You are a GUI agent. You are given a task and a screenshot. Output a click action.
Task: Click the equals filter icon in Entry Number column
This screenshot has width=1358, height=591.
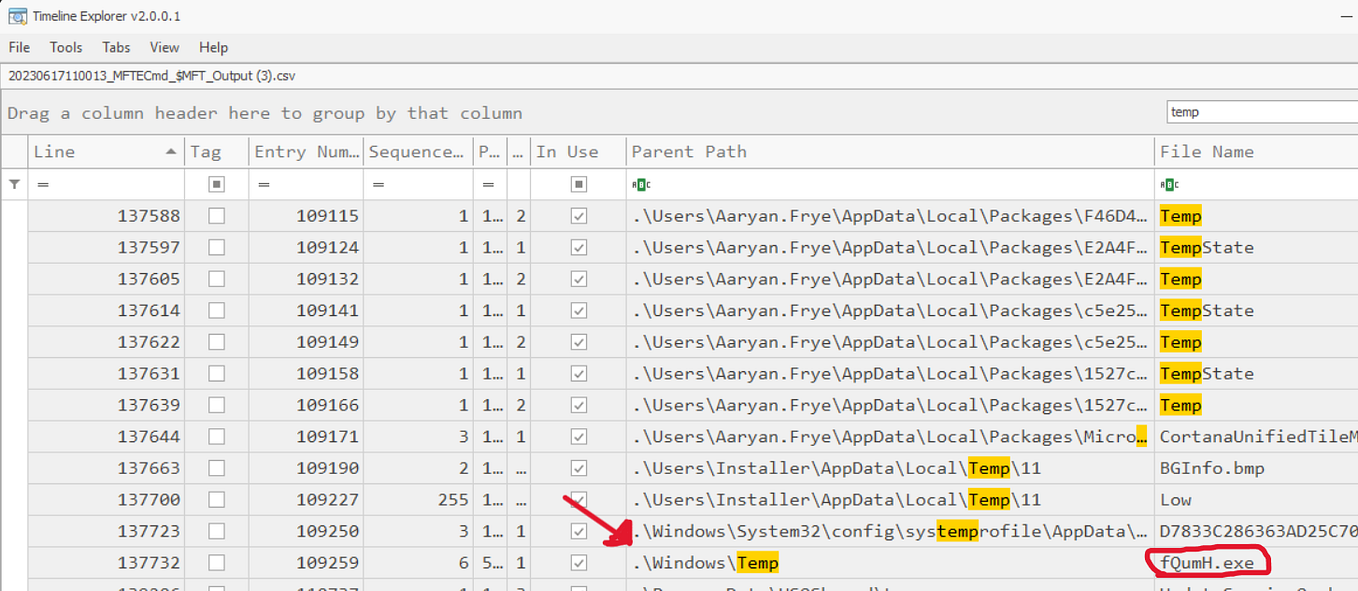tap(262, 184)
